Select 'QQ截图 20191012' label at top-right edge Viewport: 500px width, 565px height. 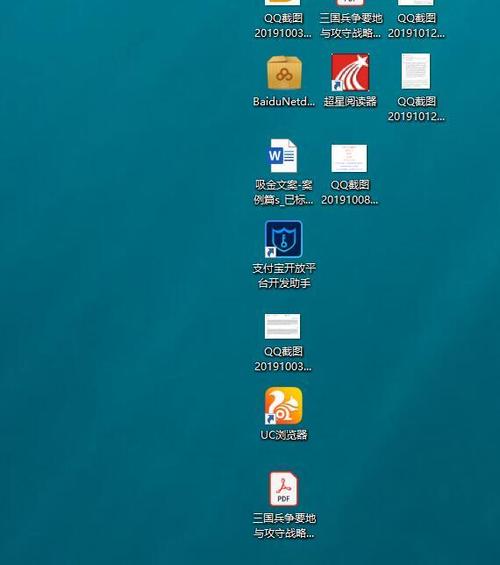point(416,26)
